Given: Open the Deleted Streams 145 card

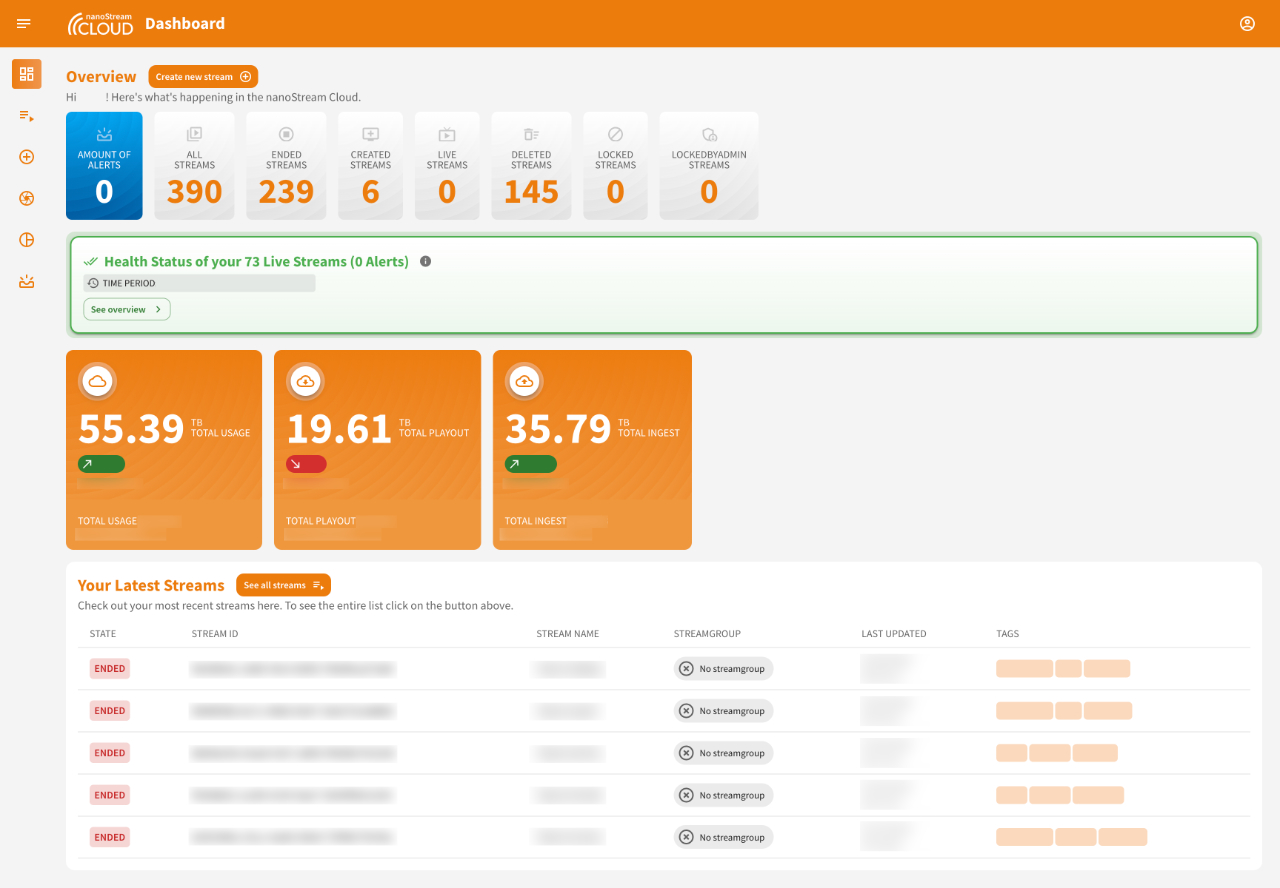Looking at the screenshot, I should tap(531, 166).
